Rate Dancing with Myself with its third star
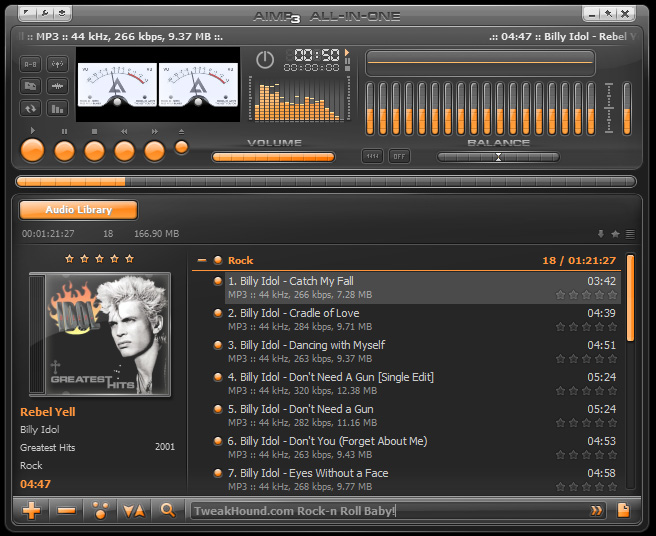 [x=587, y=359]
